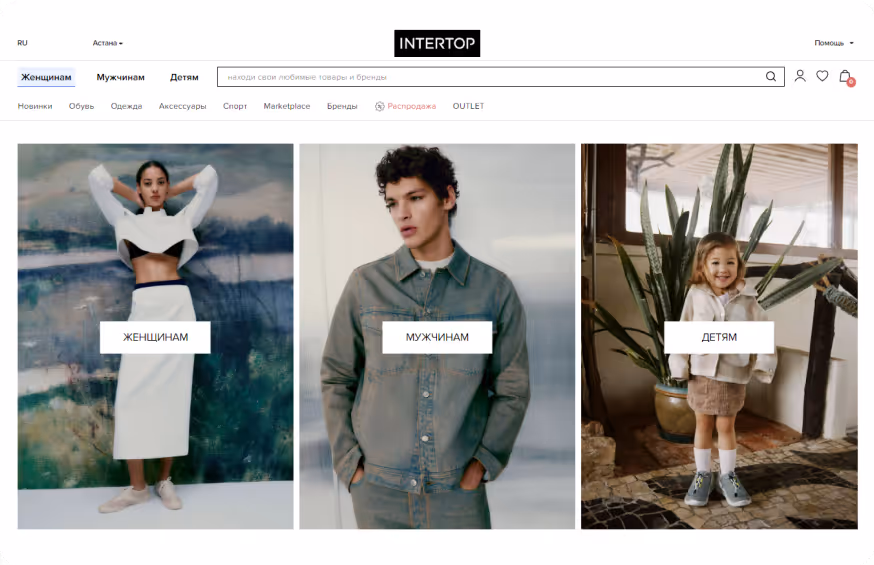The image size is (874, 565).
Task: Open the user account profile icon
Action: (x=800, y=76)
